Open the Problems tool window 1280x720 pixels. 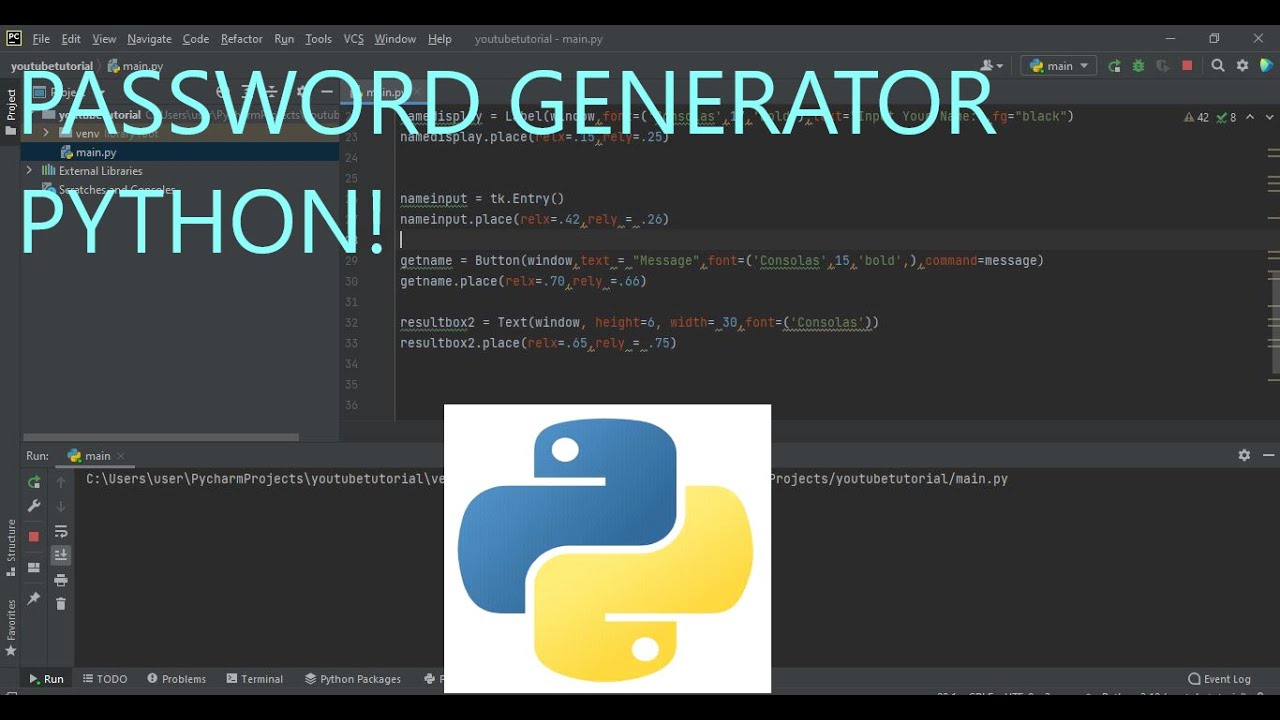pyautogui.click(x=177, y=679)
